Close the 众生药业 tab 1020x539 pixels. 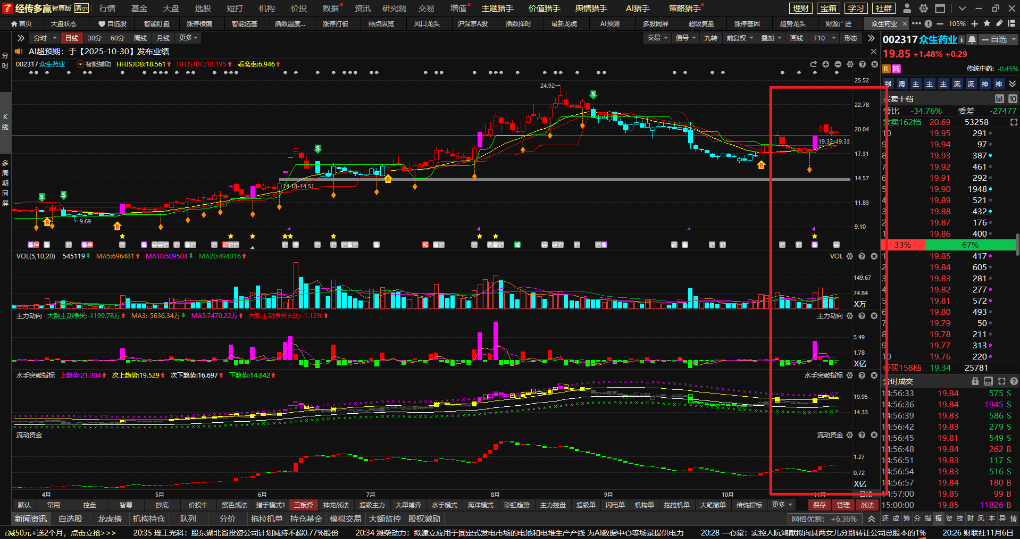click(x=906, y=22)
